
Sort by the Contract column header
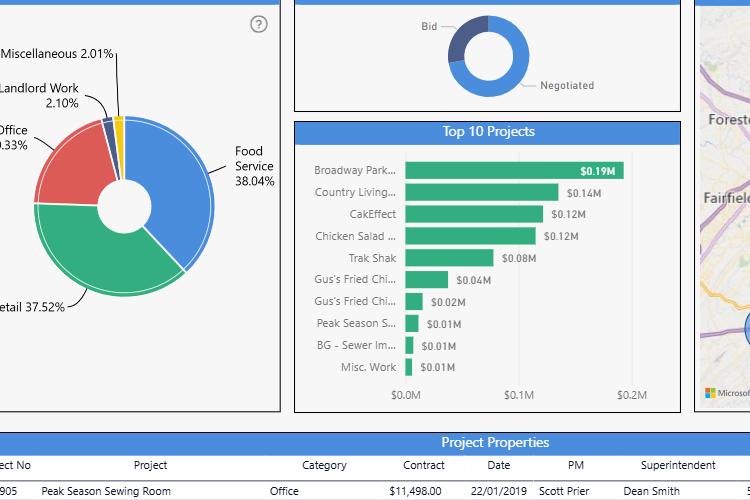tap(424, 465)
